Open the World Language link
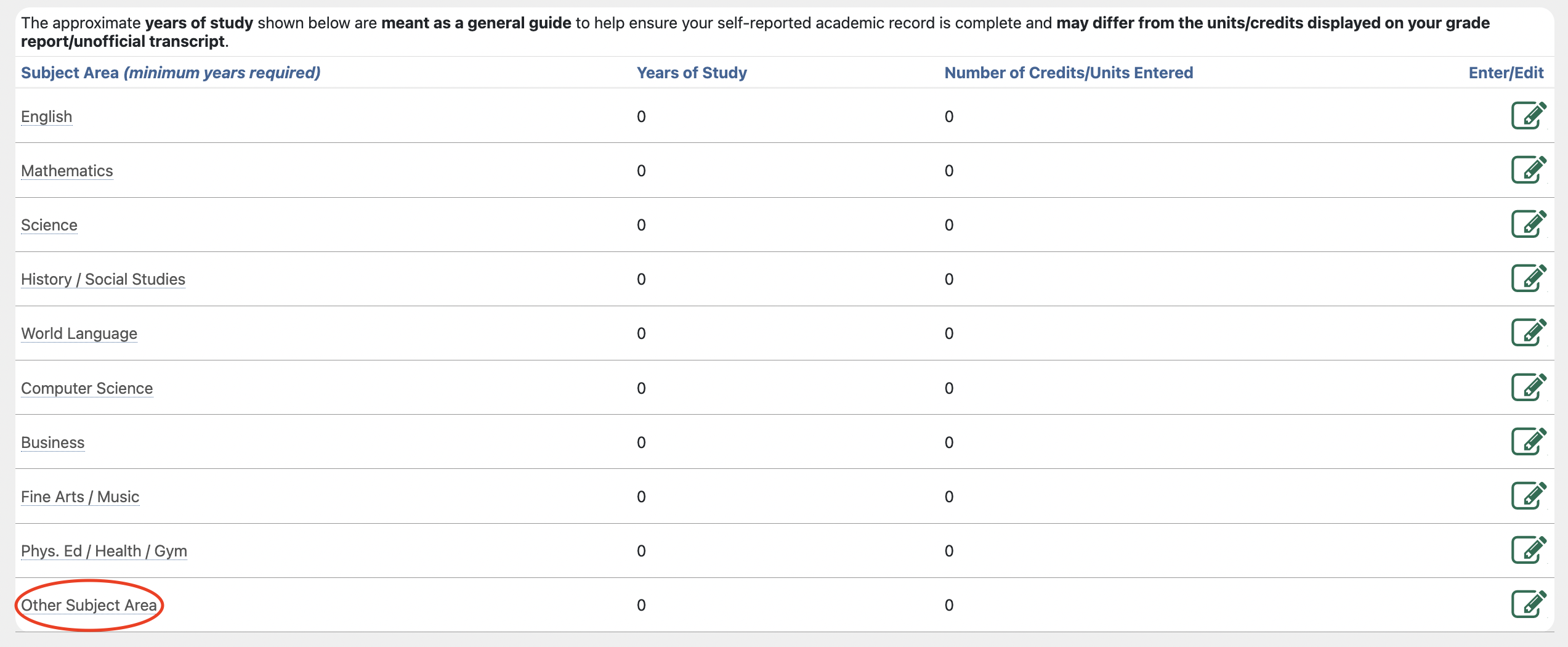 [79, 333]
